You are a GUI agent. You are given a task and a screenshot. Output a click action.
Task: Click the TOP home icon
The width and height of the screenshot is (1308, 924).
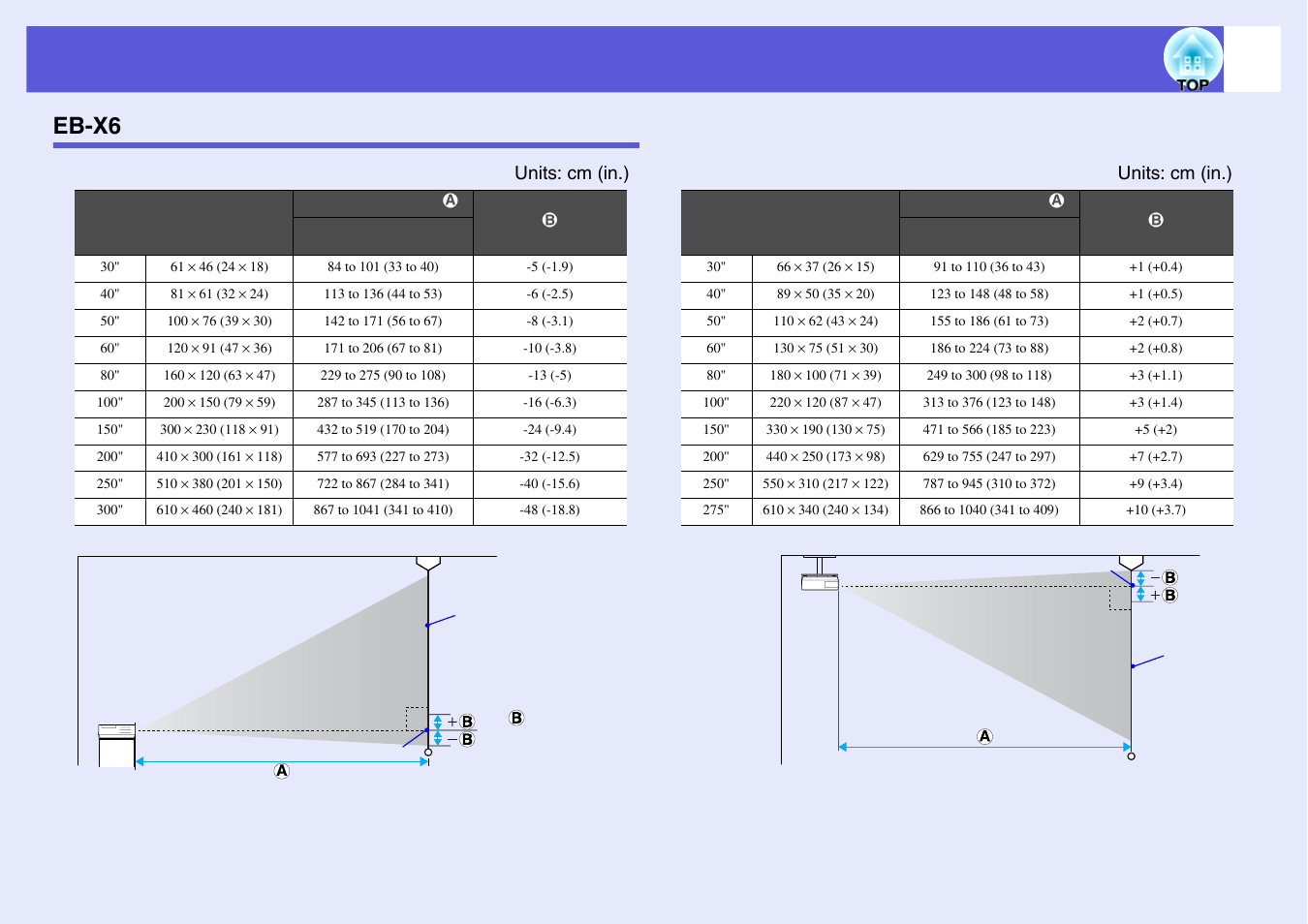[x=1193, y=60]
